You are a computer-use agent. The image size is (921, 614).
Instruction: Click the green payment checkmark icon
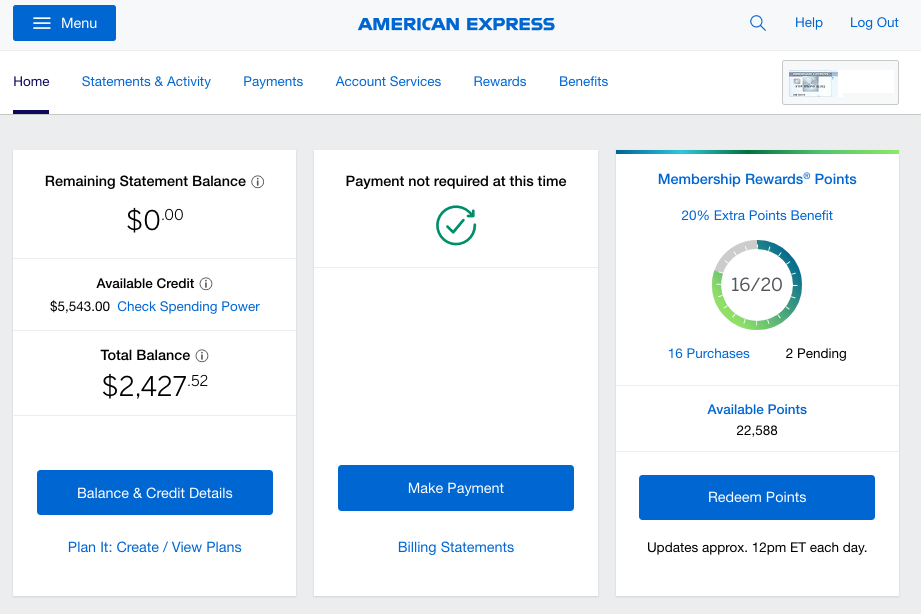(x=456, y=225)
